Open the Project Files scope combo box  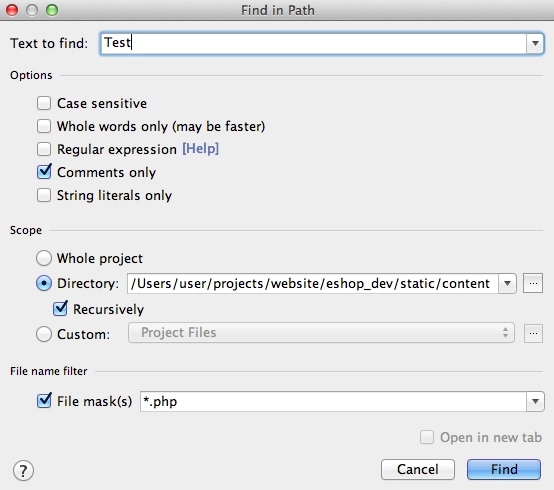click(321, 333)
